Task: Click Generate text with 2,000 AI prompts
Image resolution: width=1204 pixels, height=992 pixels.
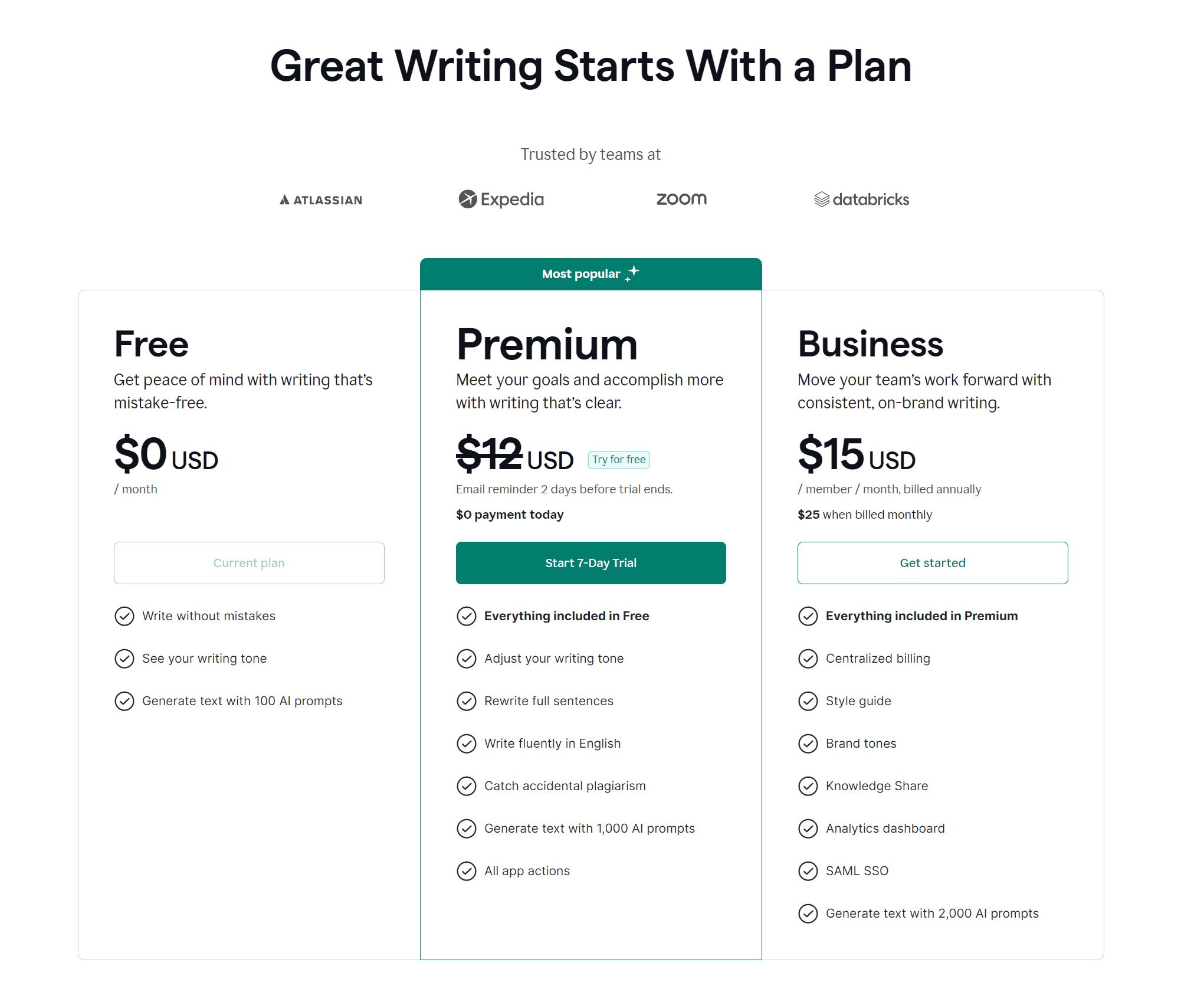Action: pos(932,914)
